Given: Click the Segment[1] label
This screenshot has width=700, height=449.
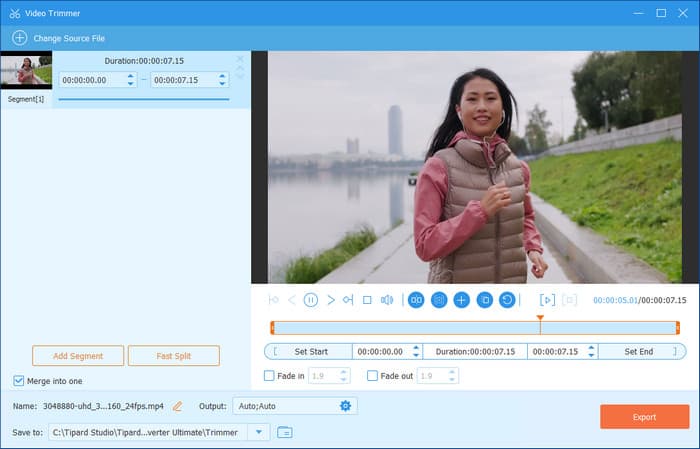Looking at the screenshot, I should [x=26, y=99].
